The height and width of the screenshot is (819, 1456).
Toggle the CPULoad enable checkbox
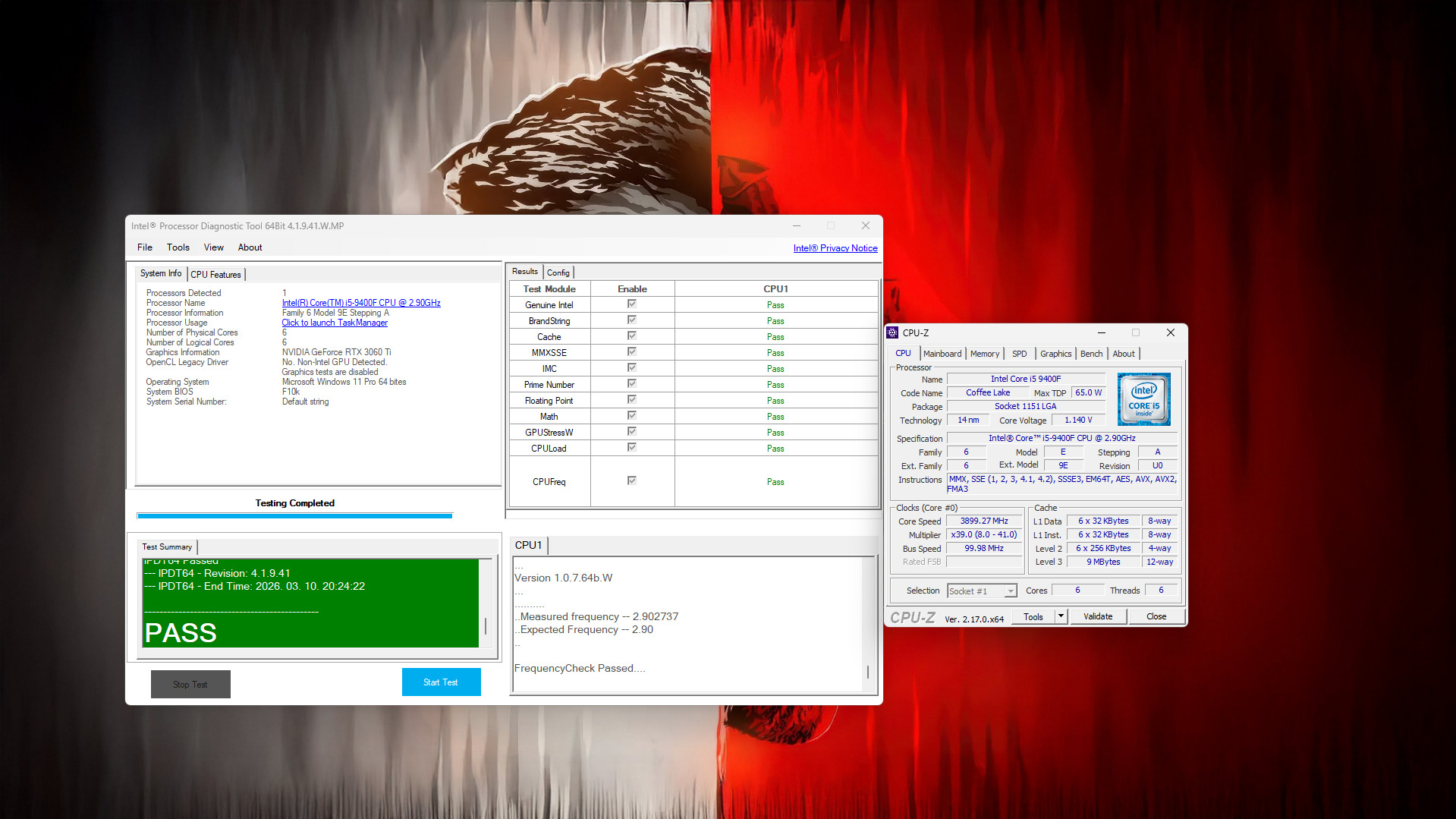coord(631,448)
